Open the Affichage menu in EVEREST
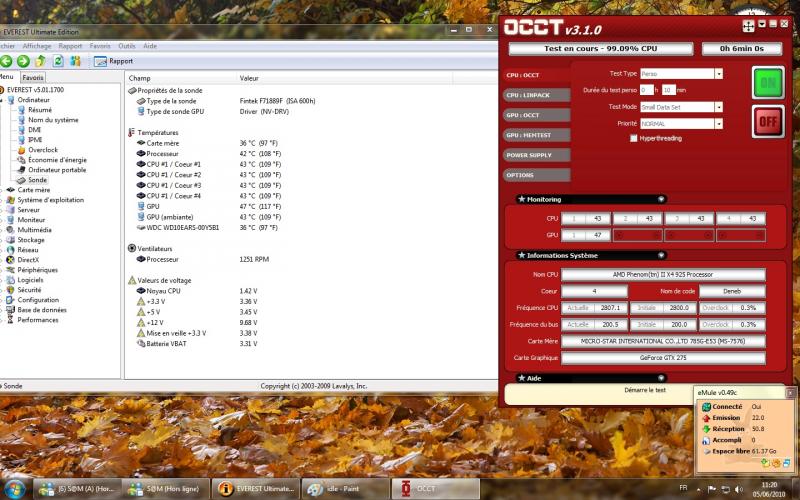 [x=37, y=46]
